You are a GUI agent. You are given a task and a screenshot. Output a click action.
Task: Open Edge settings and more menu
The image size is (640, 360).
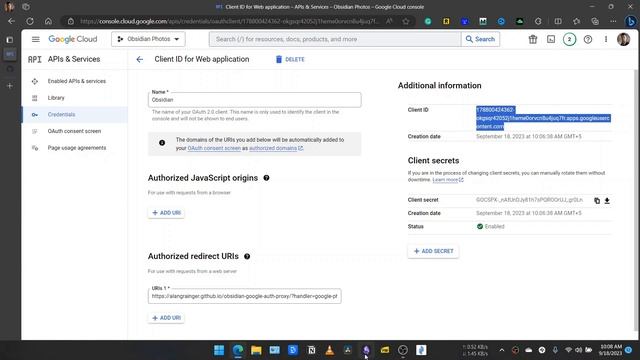tap(613, 21)
